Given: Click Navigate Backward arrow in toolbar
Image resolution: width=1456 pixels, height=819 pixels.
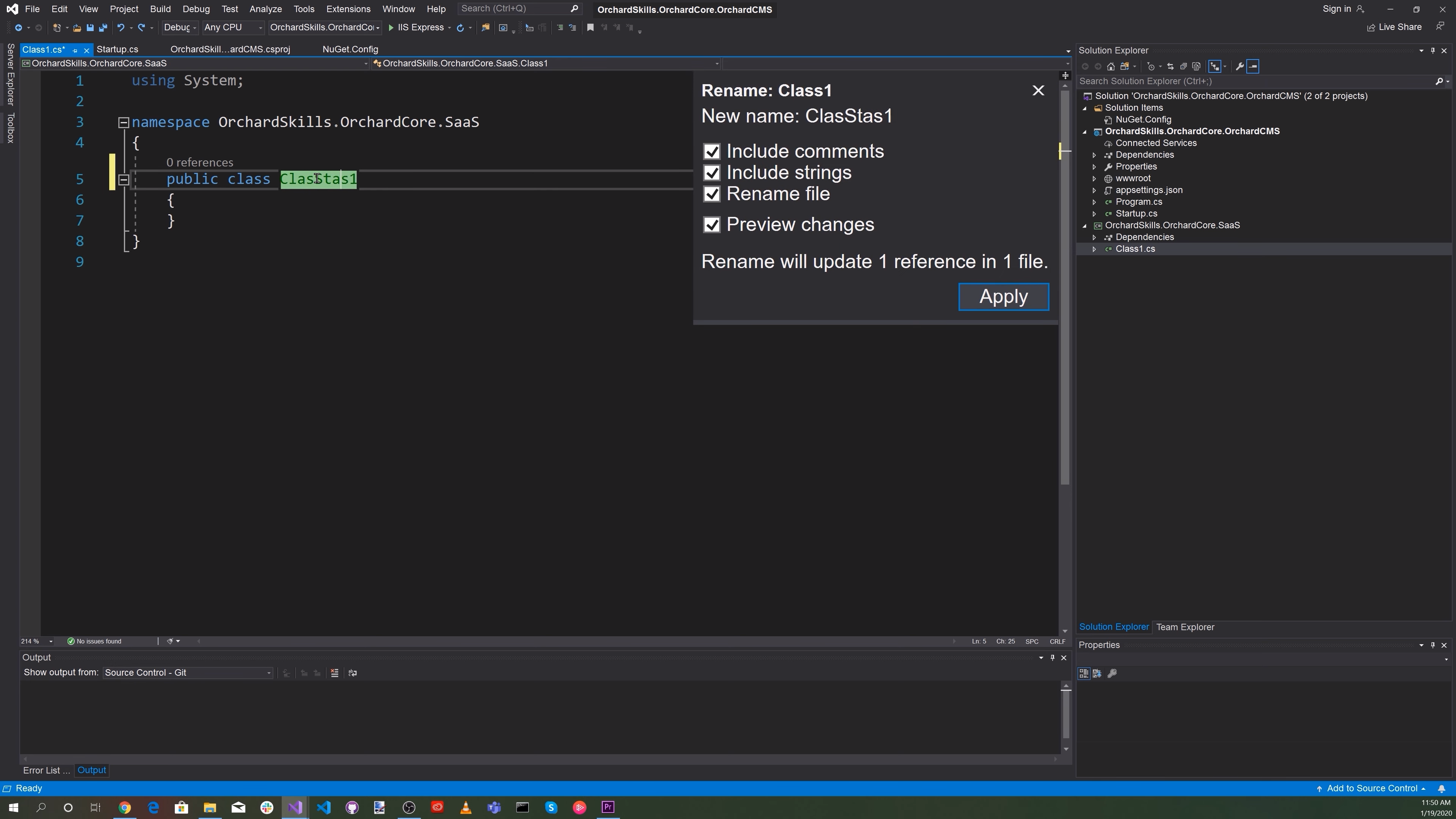Looking at the screenshot, I should click(x=18, y=28).
